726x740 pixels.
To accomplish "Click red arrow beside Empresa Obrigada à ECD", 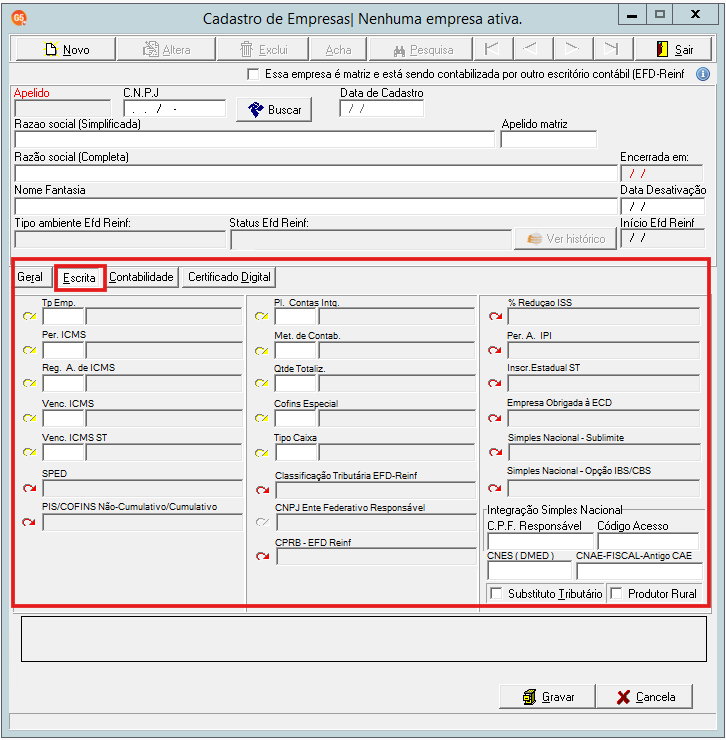I will click(495, 418).
